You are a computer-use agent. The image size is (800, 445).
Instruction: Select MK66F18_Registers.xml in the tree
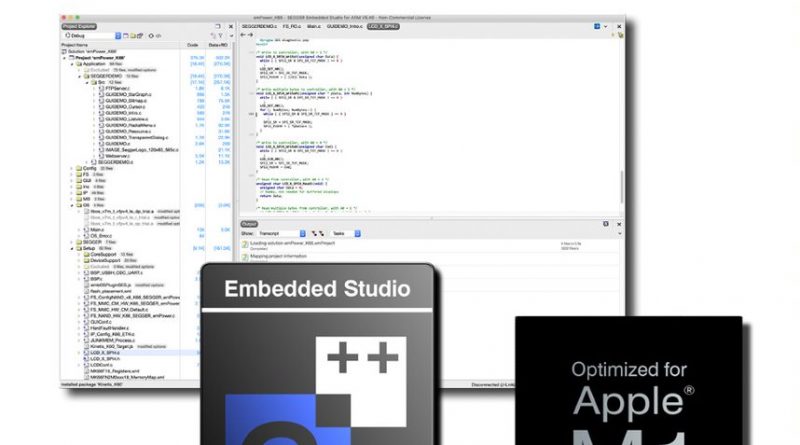[114, 371]
